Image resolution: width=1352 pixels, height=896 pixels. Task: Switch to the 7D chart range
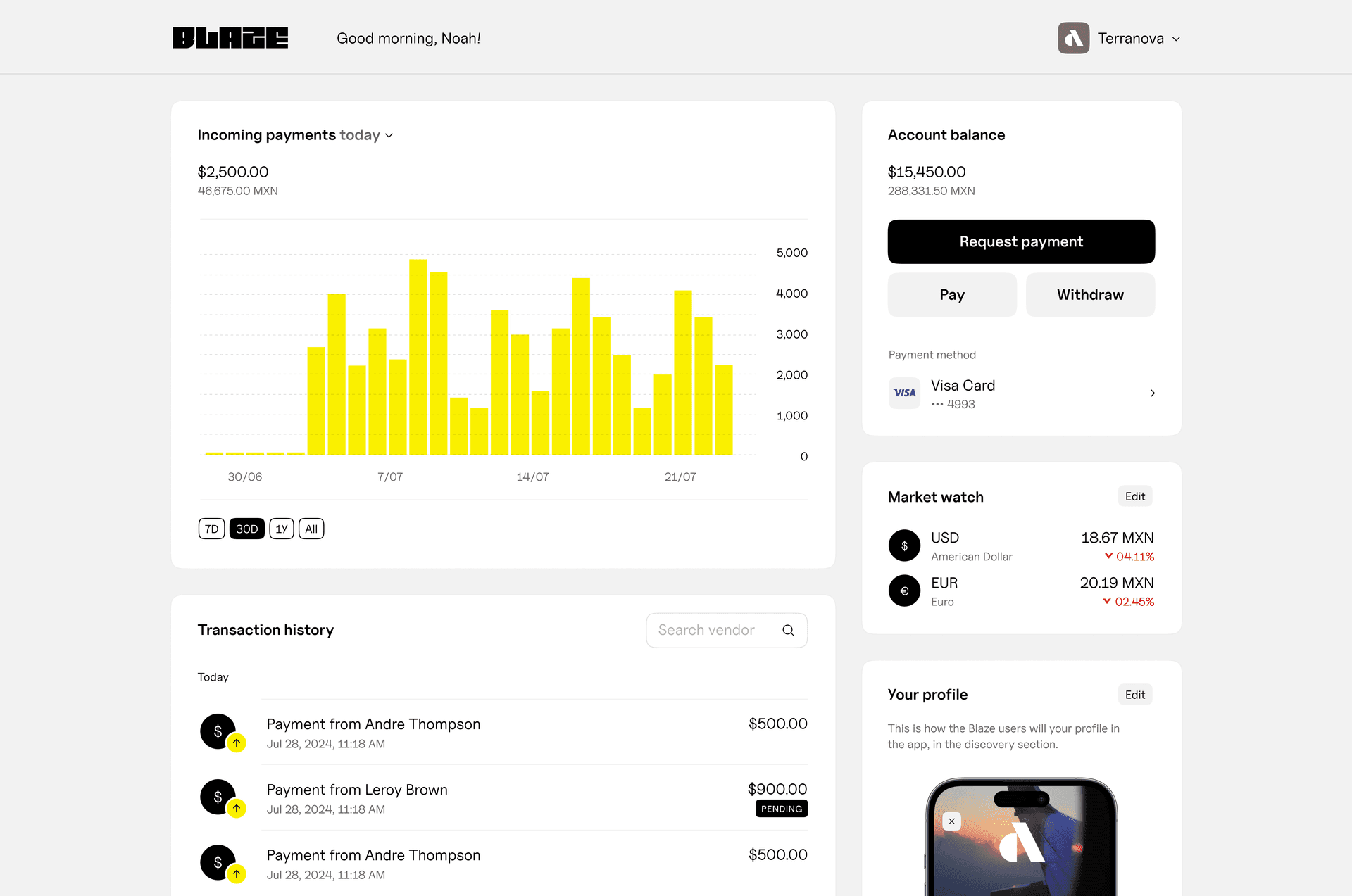click(211, 529)
